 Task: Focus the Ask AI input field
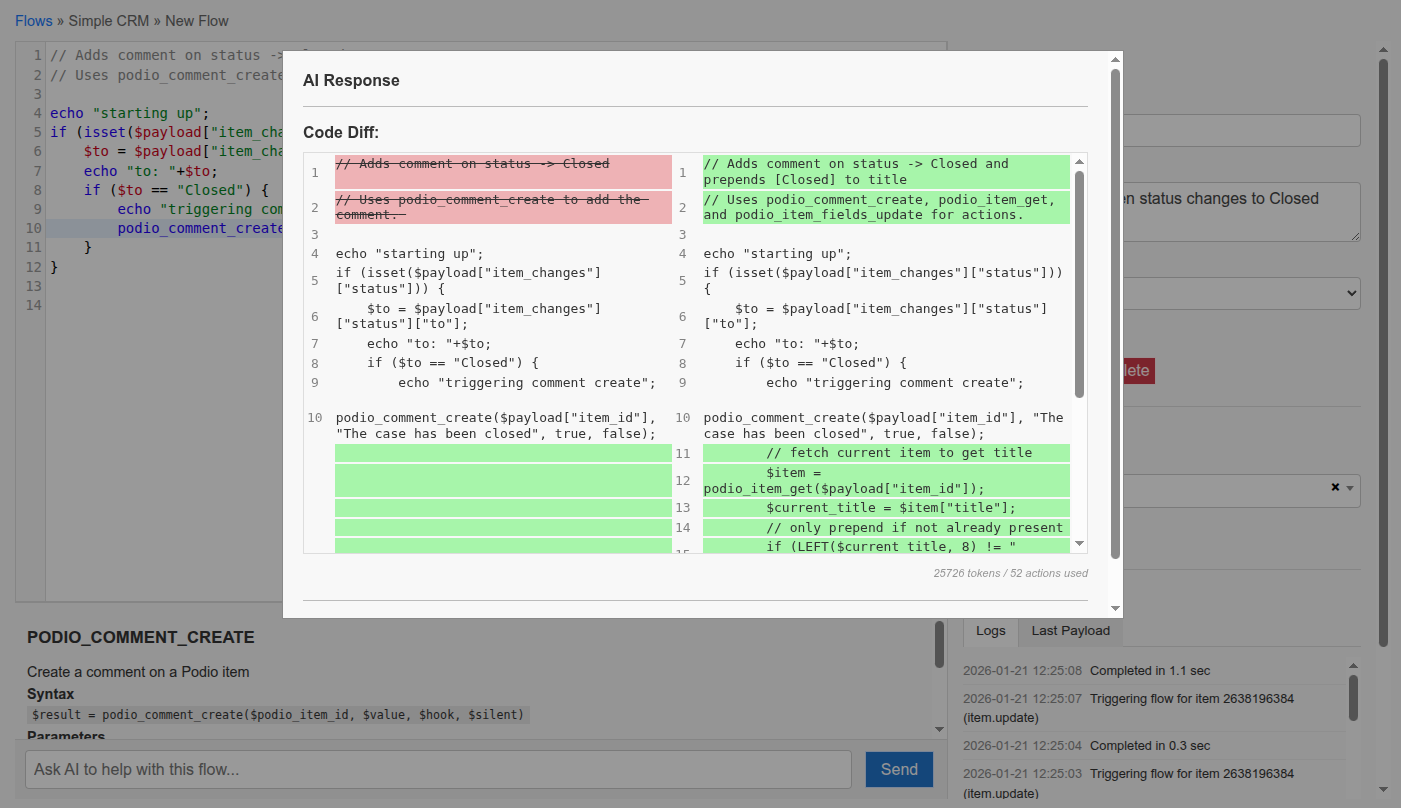(438, 769)
